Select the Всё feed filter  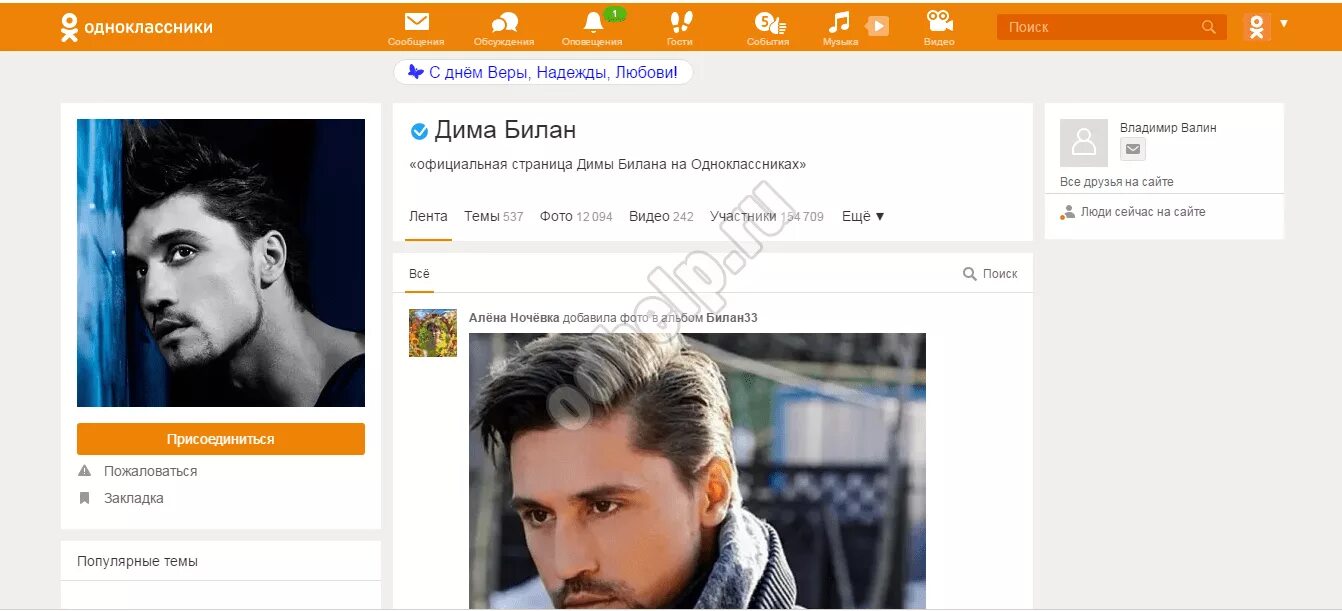click(x=419, y=274)
